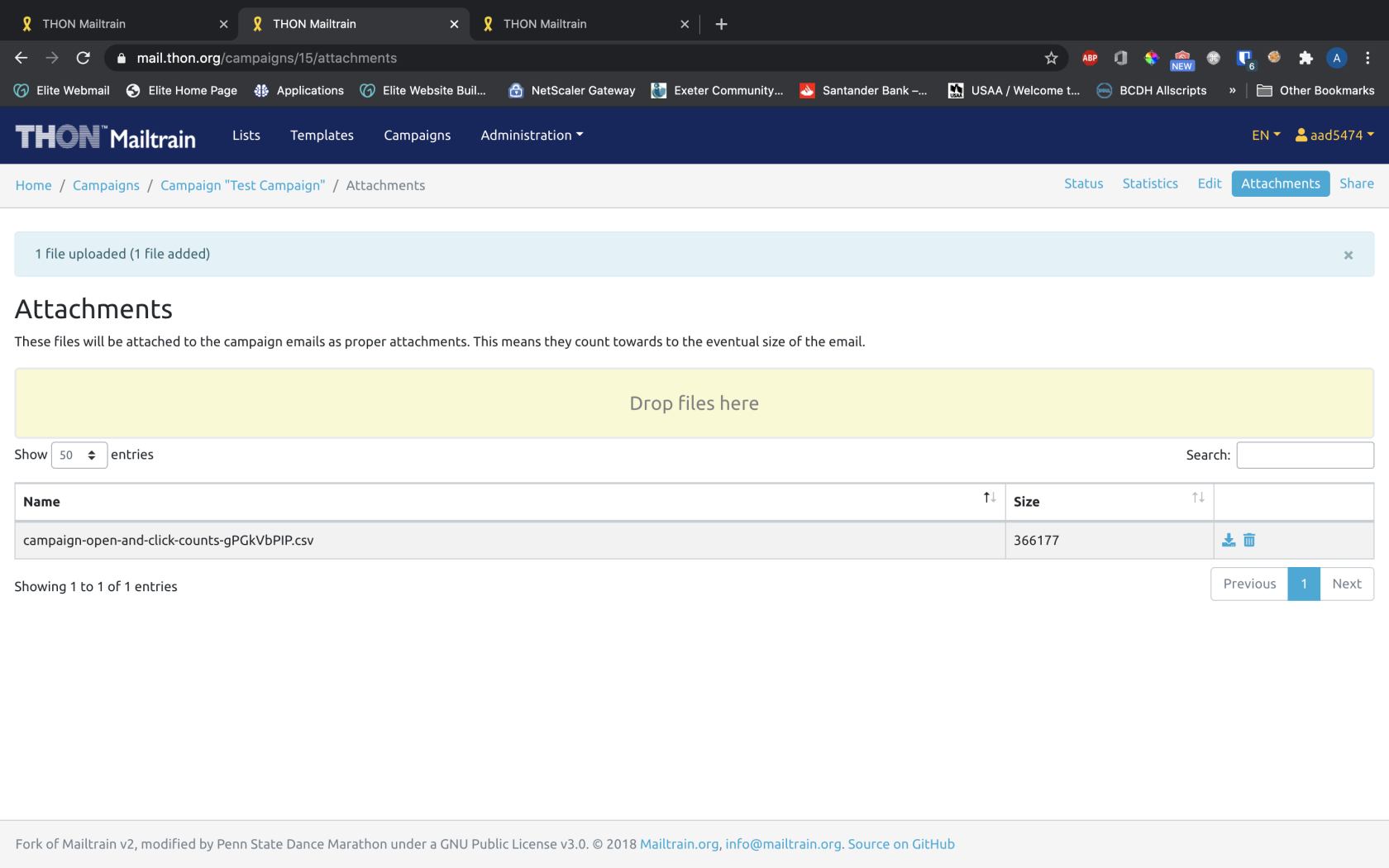The height and width of the screenshot is (868, 1389).
Task: Open Applications bookmark
Action: (299, 90)
